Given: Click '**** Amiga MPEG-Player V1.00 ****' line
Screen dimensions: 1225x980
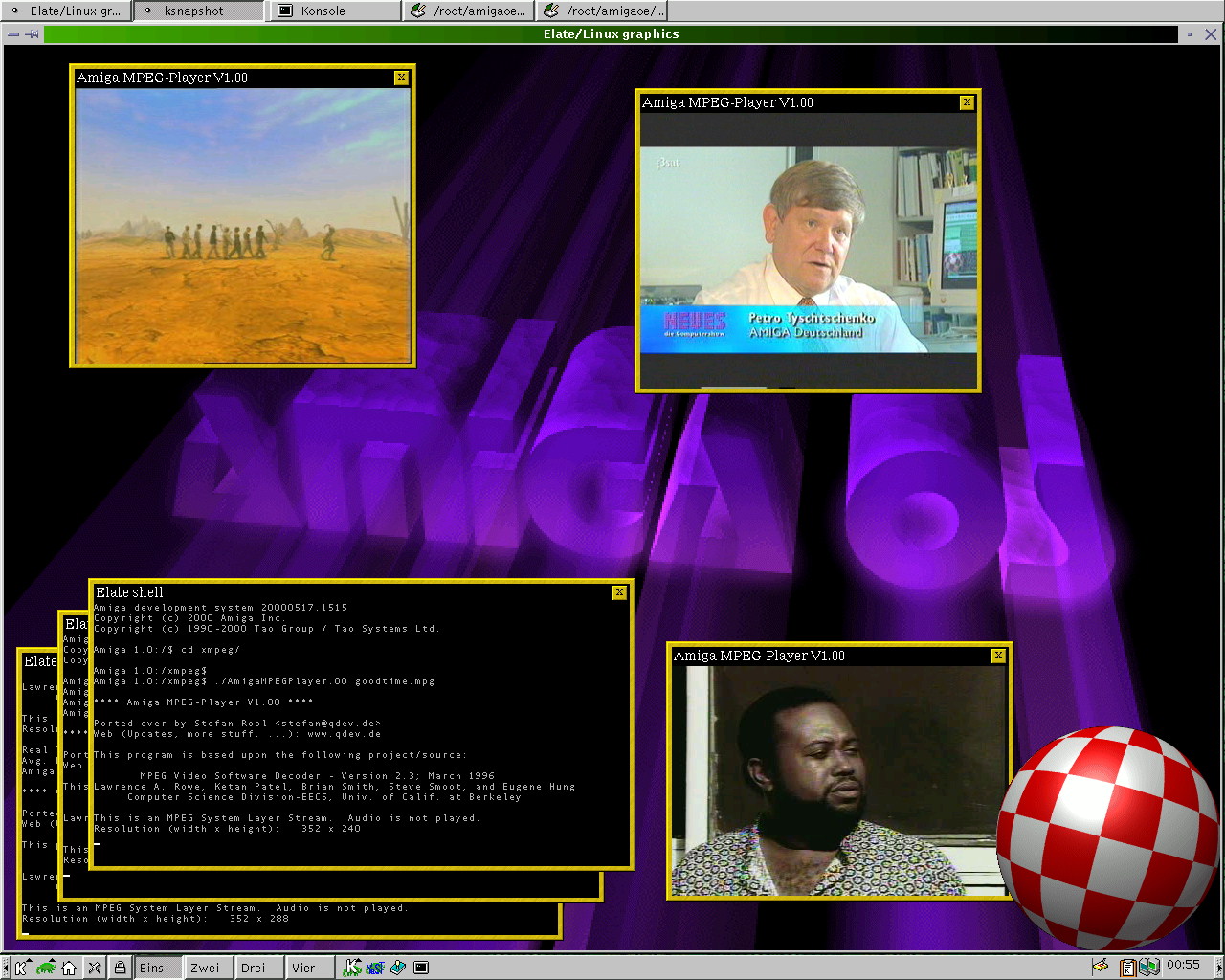Looking at the screenshot, I should 204,702.
